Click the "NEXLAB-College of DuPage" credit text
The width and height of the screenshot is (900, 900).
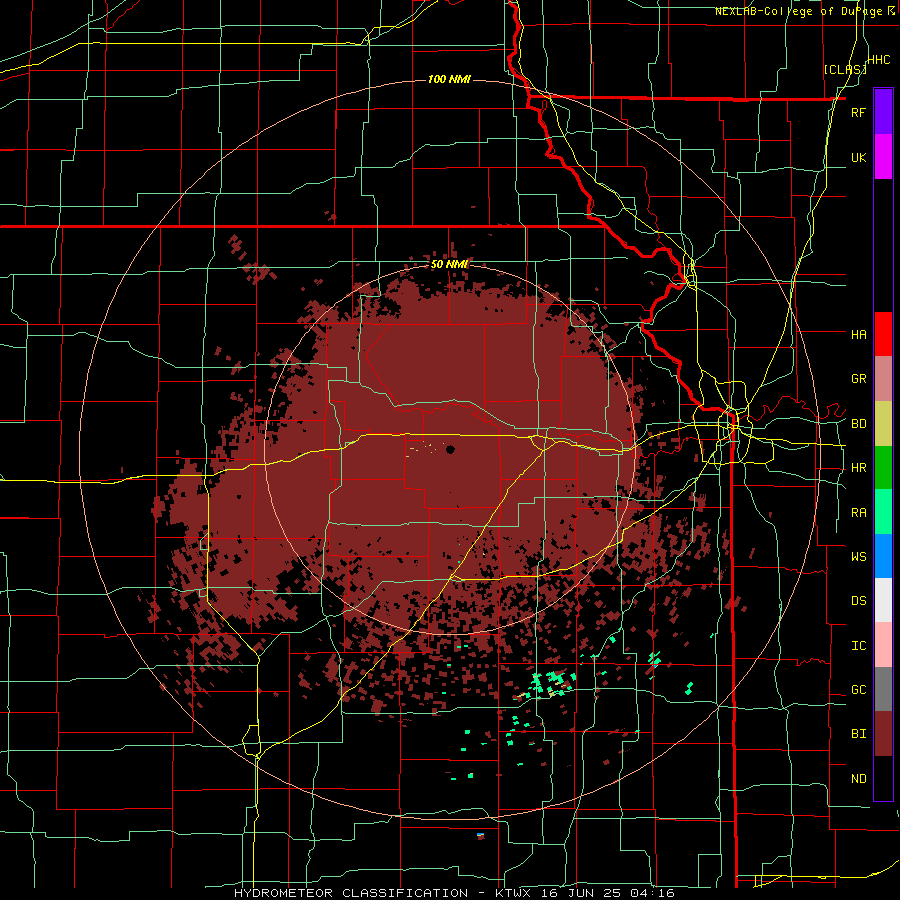(x=800, y=11)
